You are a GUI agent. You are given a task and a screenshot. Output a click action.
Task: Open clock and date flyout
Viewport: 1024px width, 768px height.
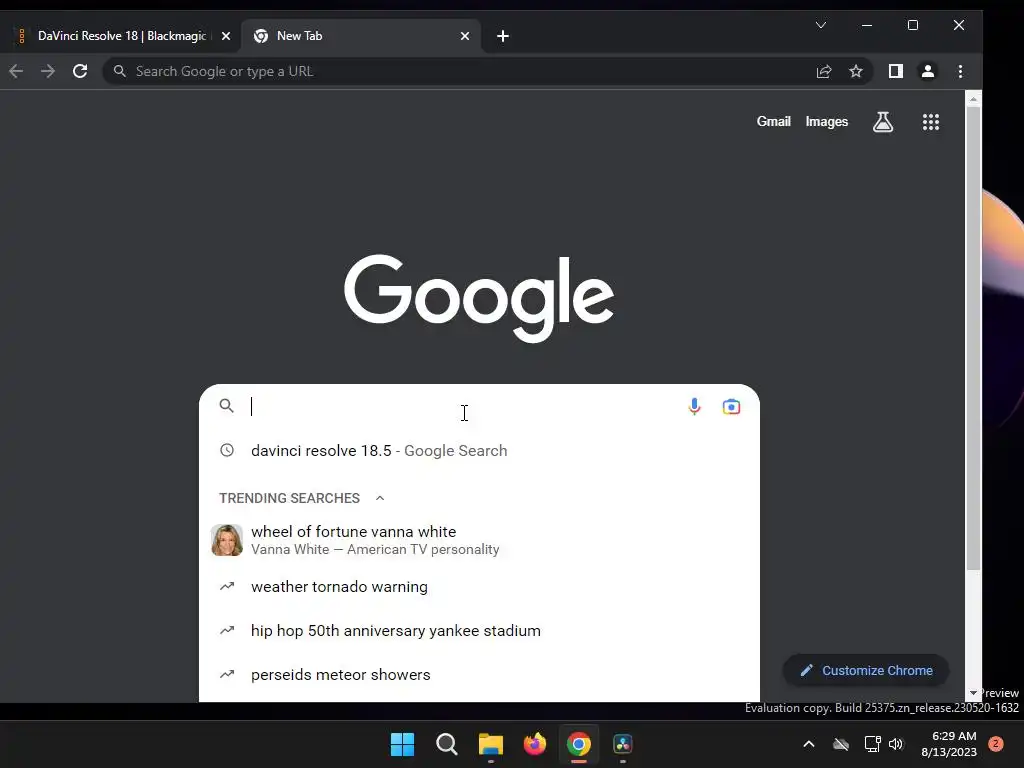949,744
